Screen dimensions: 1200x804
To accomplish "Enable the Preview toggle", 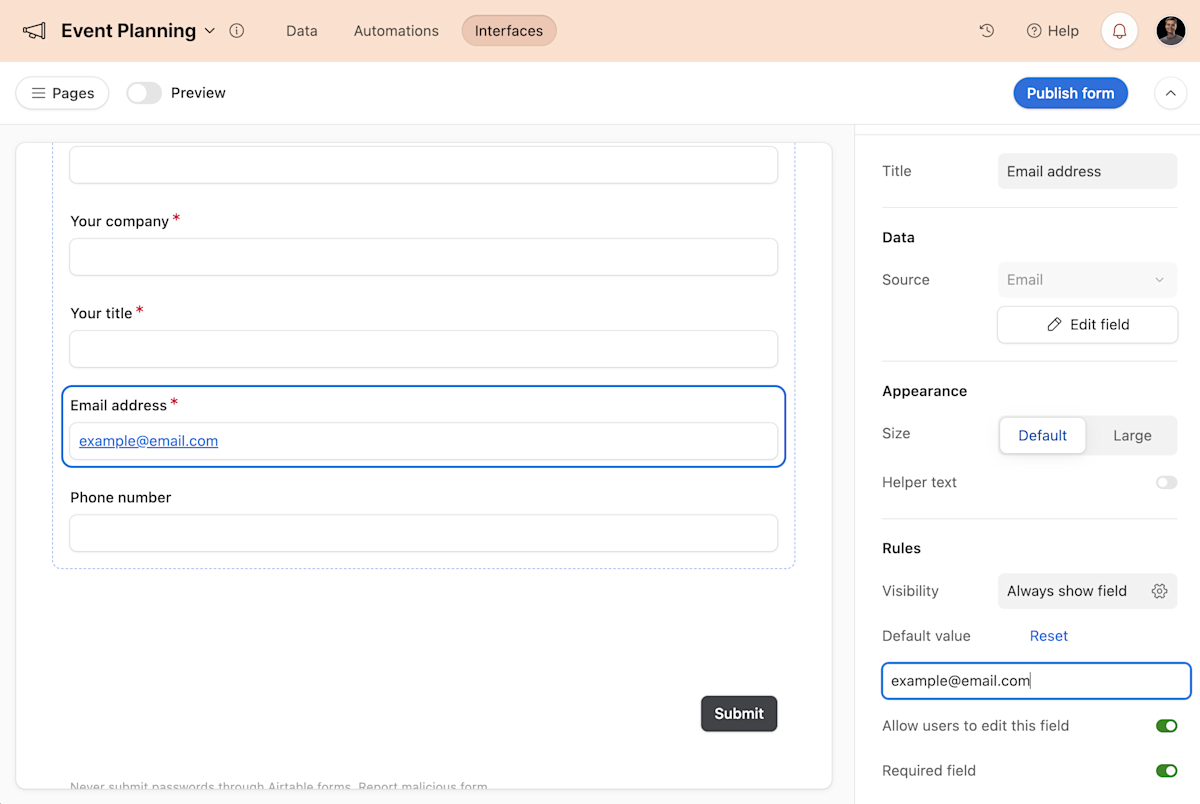I will pos(144,92).
